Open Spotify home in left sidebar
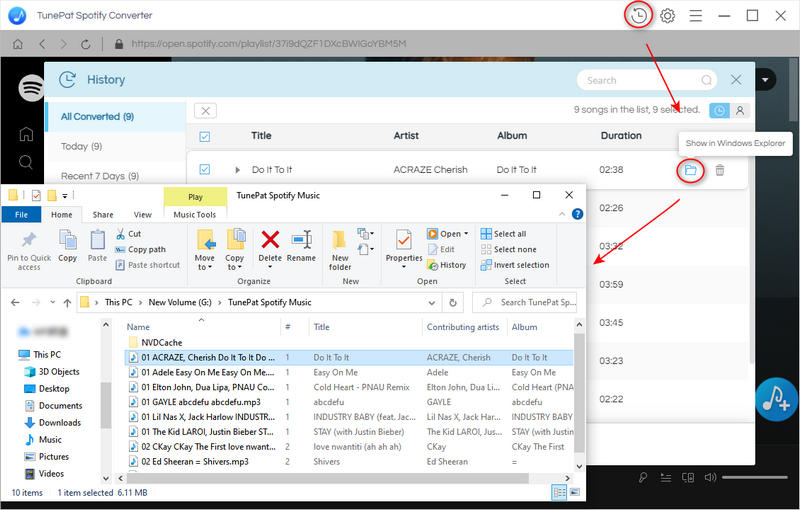800x510 pixels. (26, 134)
